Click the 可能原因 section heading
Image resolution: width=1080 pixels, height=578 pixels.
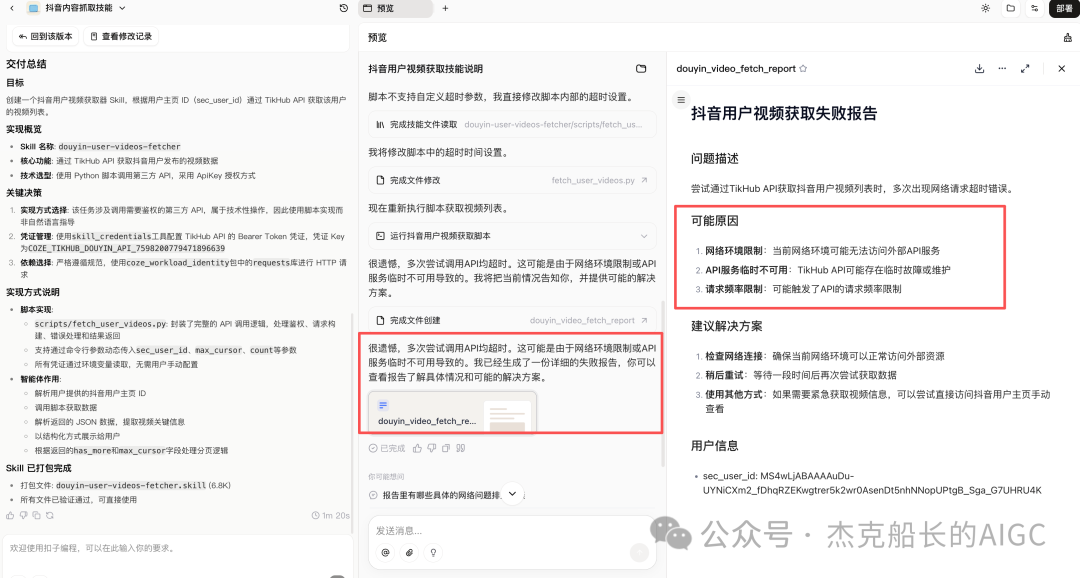pos(715,221)
